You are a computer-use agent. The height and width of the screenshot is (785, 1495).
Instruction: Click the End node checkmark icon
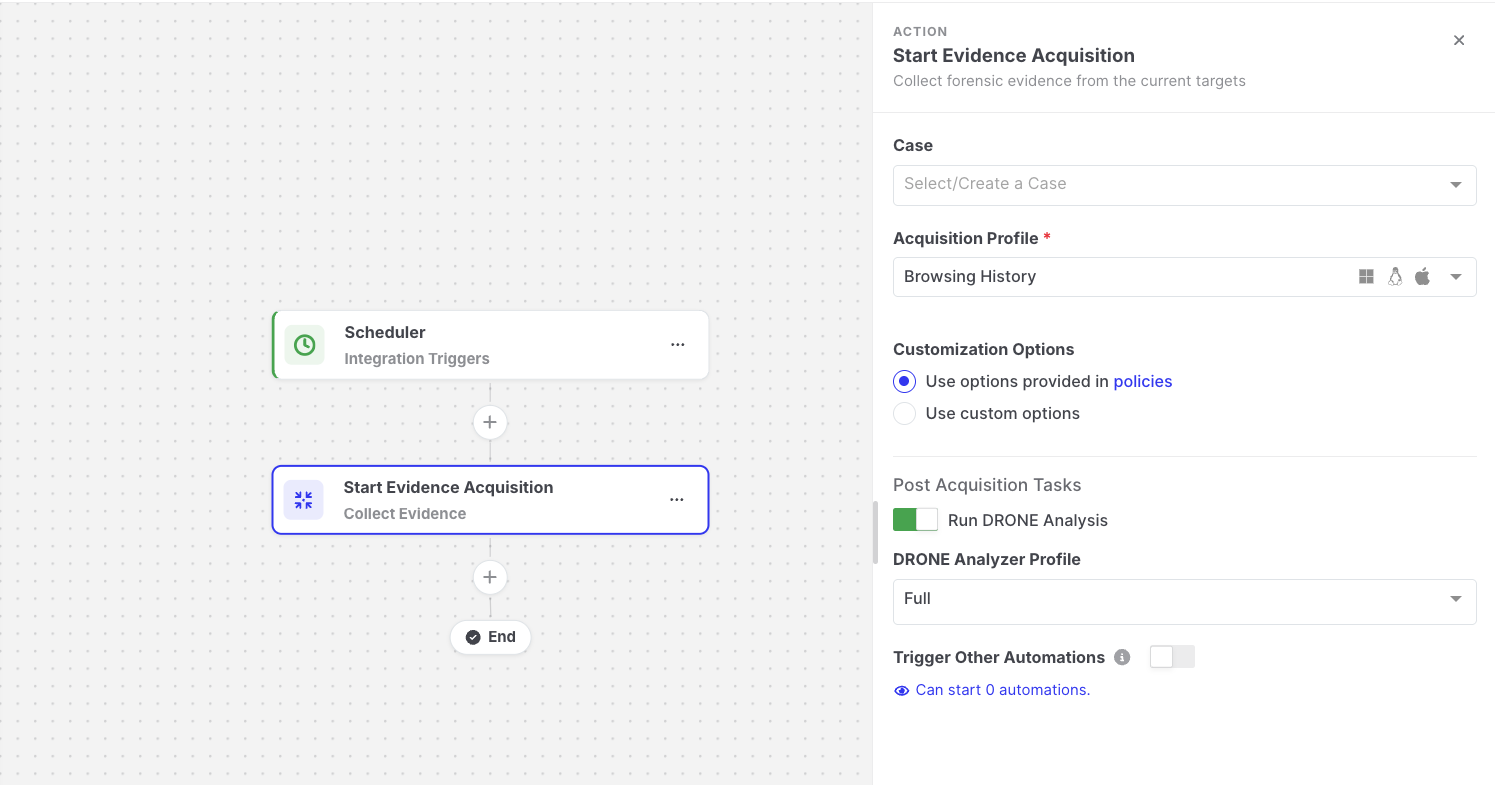tap(473, 637)
